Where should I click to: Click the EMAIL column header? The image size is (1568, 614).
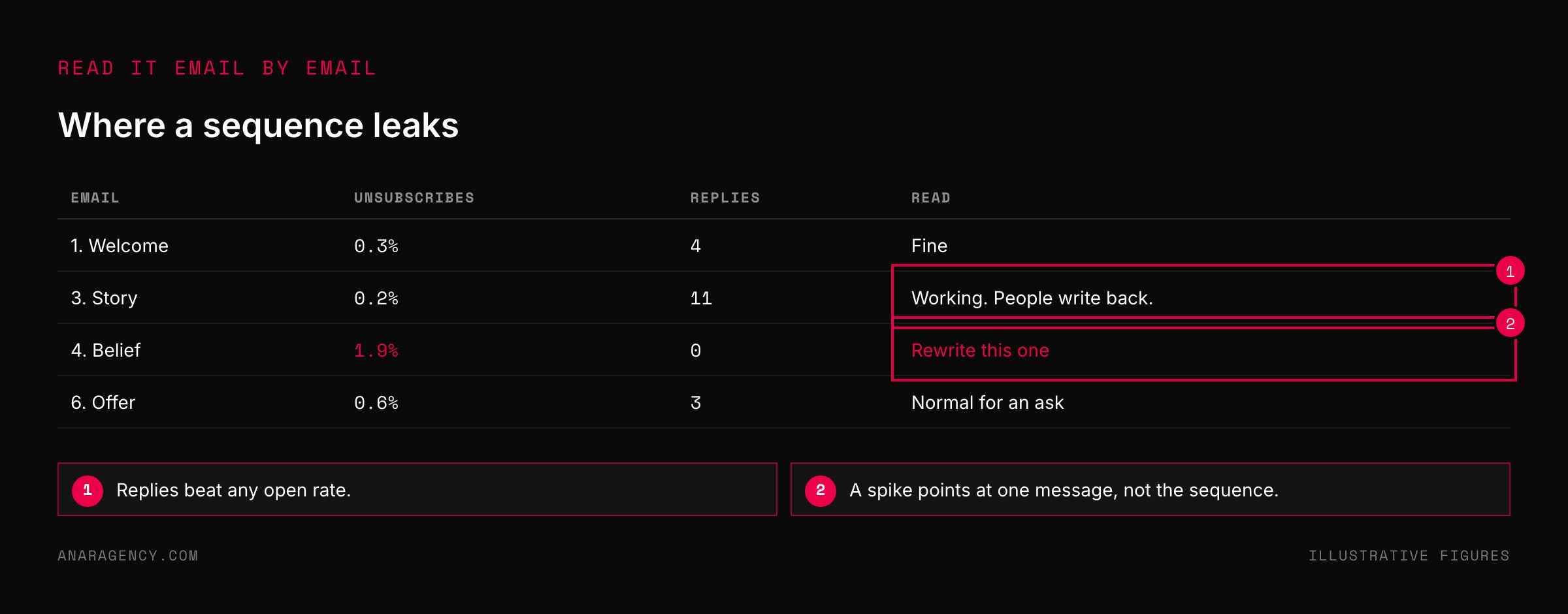tap(95, 198)
